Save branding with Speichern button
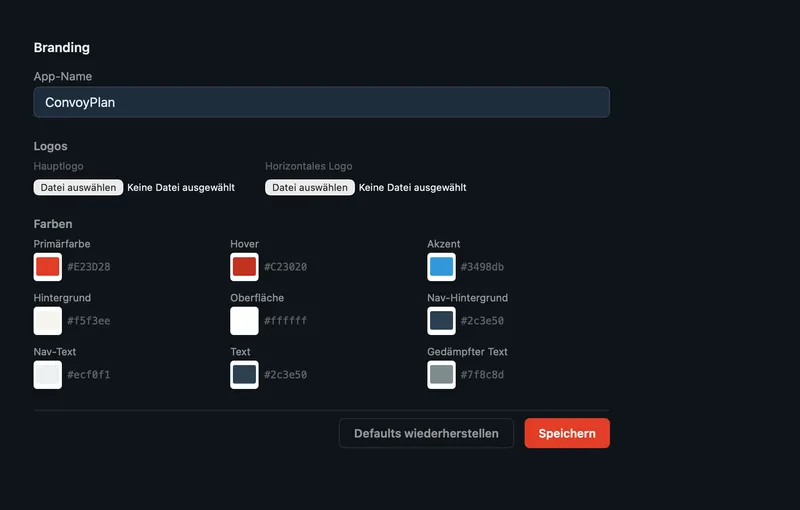The width and height of the screenshot is (800, 510). [567, 433]
